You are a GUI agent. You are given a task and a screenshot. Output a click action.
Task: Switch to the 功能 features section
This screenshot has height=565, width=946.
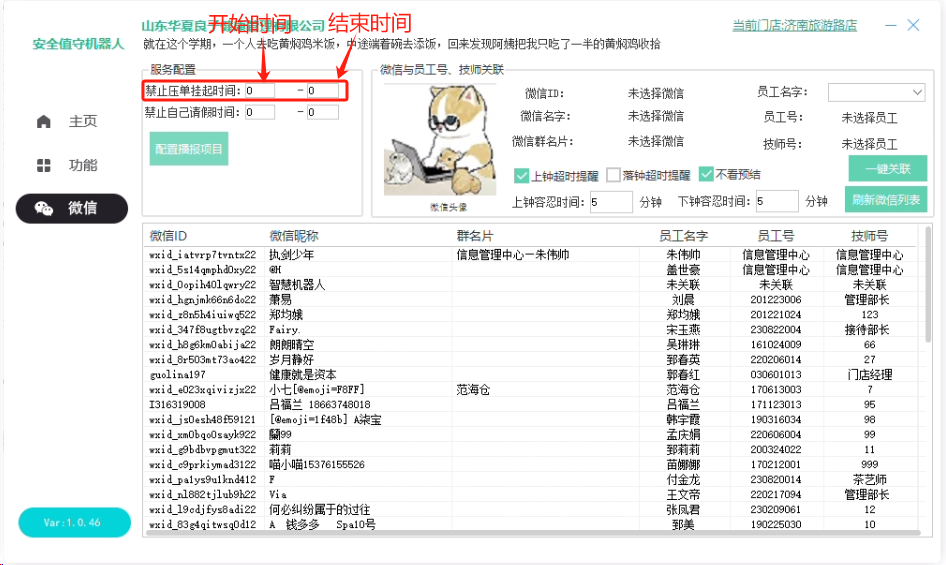click(70, 165)
